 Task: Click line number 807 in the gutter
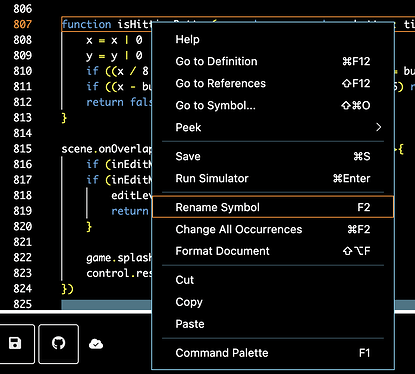[23, 24]
